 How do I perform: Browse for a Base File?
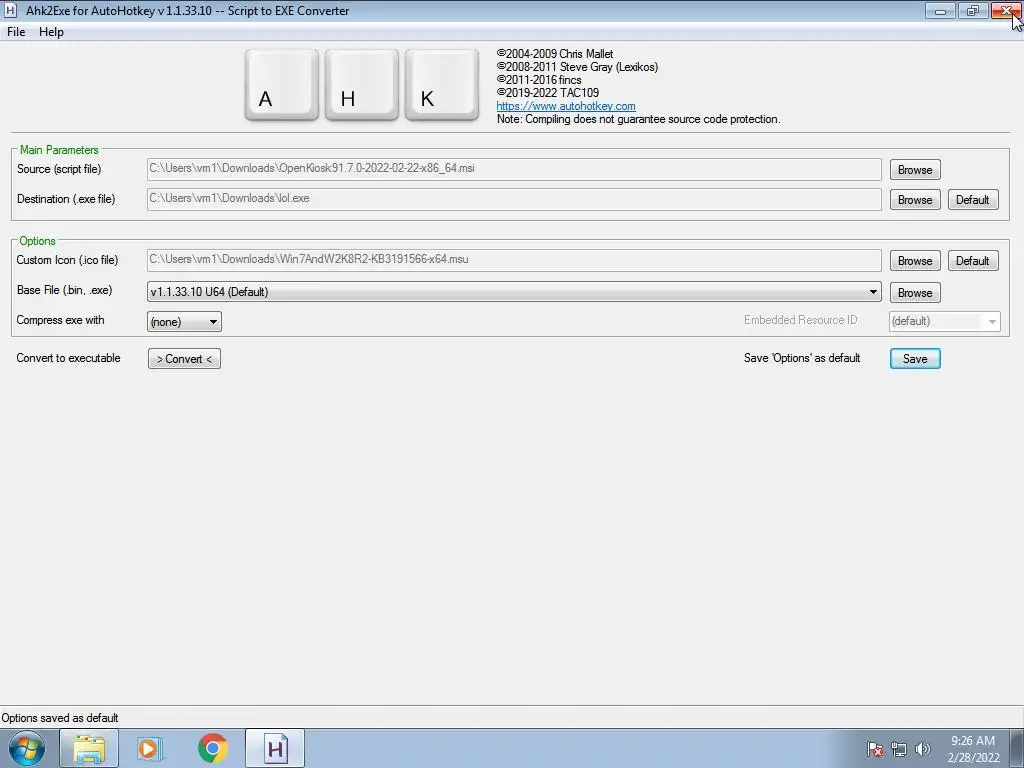915,293
